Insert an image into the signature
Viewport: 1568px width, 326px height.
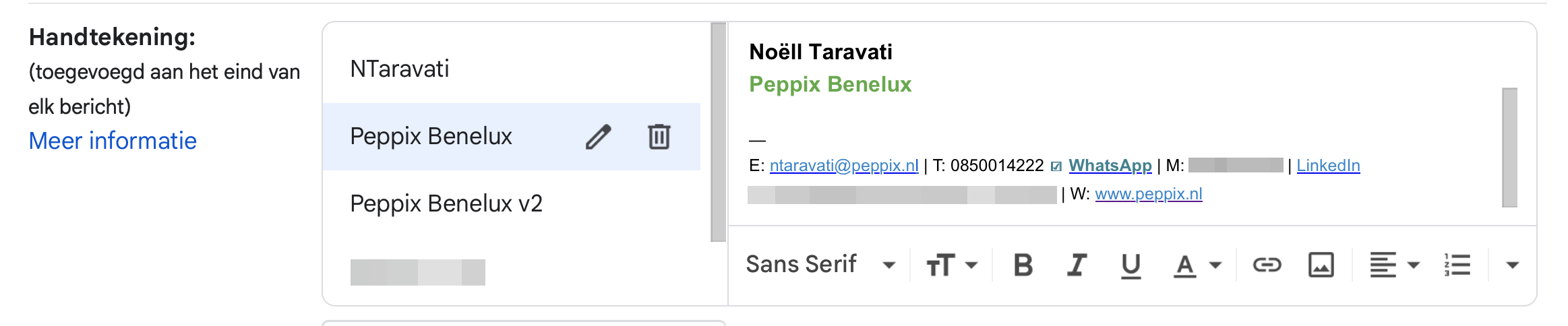coord(1321,265)
